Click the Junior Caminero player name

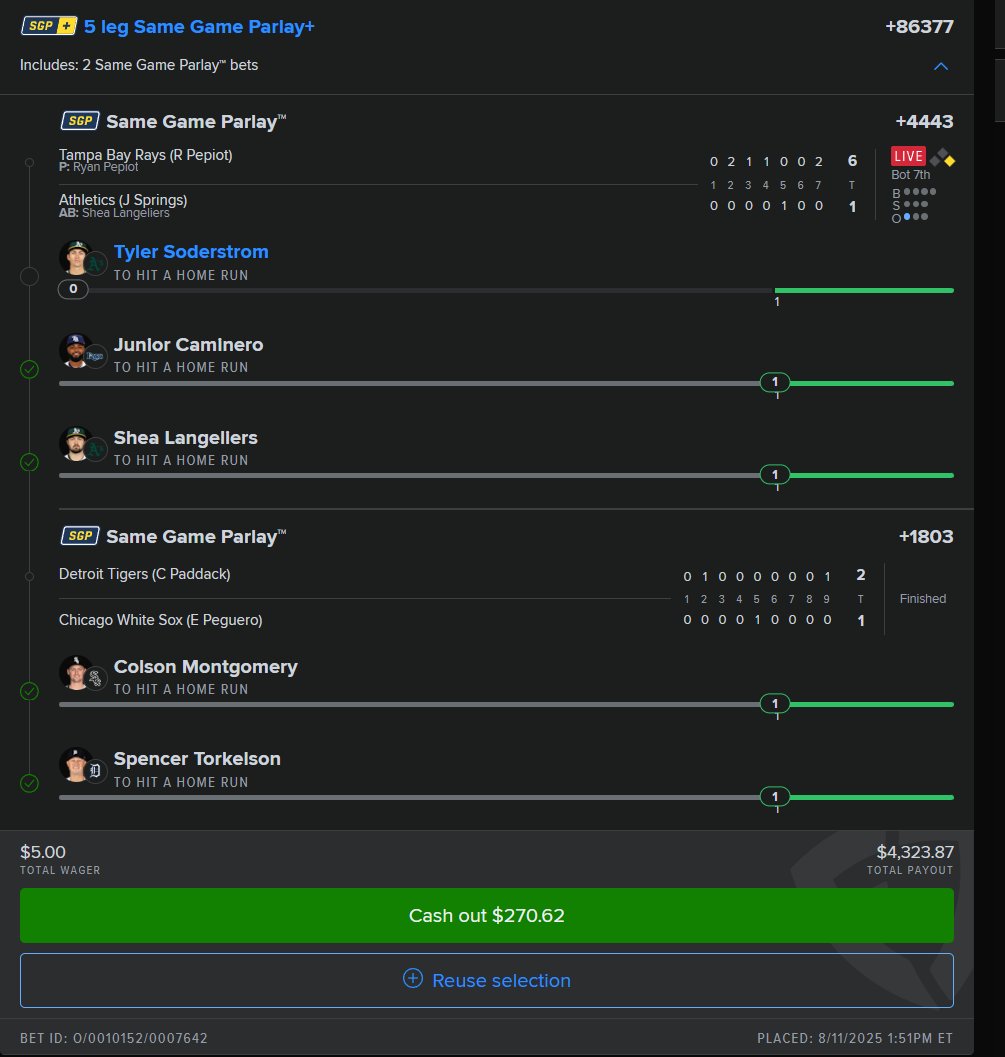pos(188,344)
